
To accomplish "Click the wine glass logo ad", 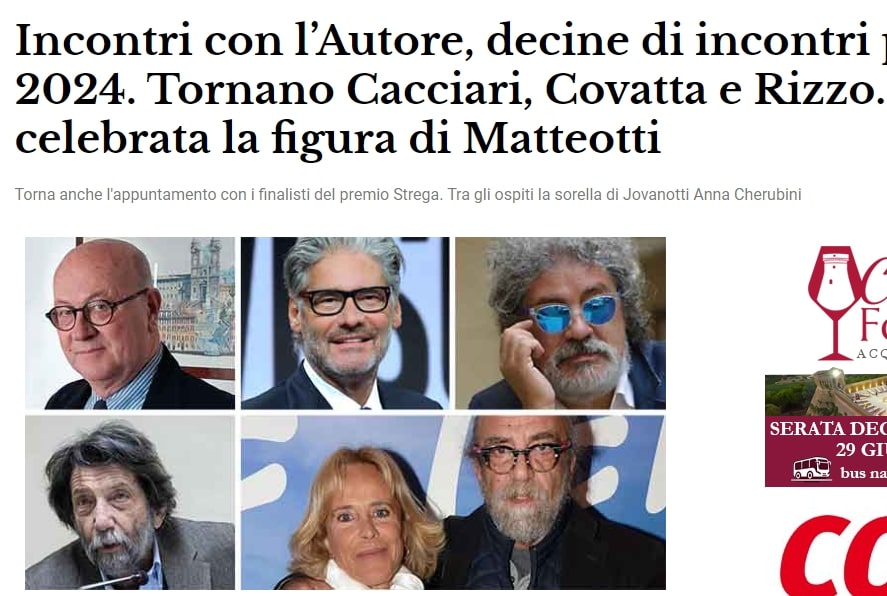I will pos(847,303).
